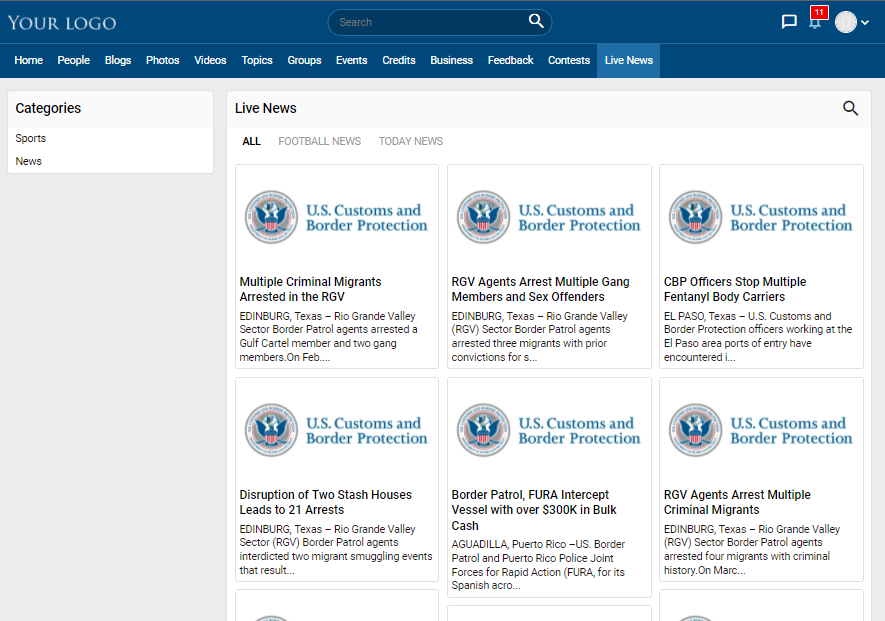Click summary text about three migrants with prior convictions
Image resolution: width=885 pixels, height=621 pixels.
point(540,336)
